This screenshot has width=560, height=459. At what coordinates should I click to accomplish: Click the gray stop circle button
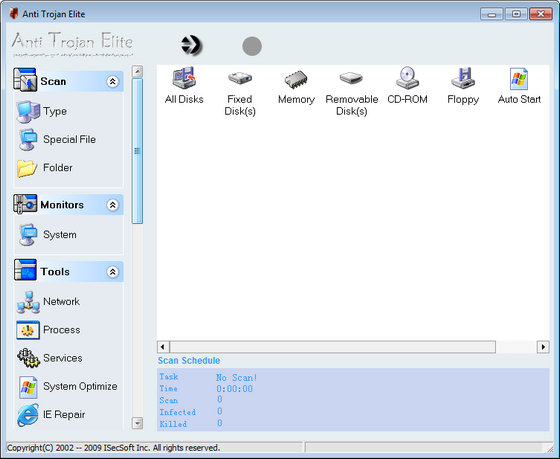pos(252,46)
